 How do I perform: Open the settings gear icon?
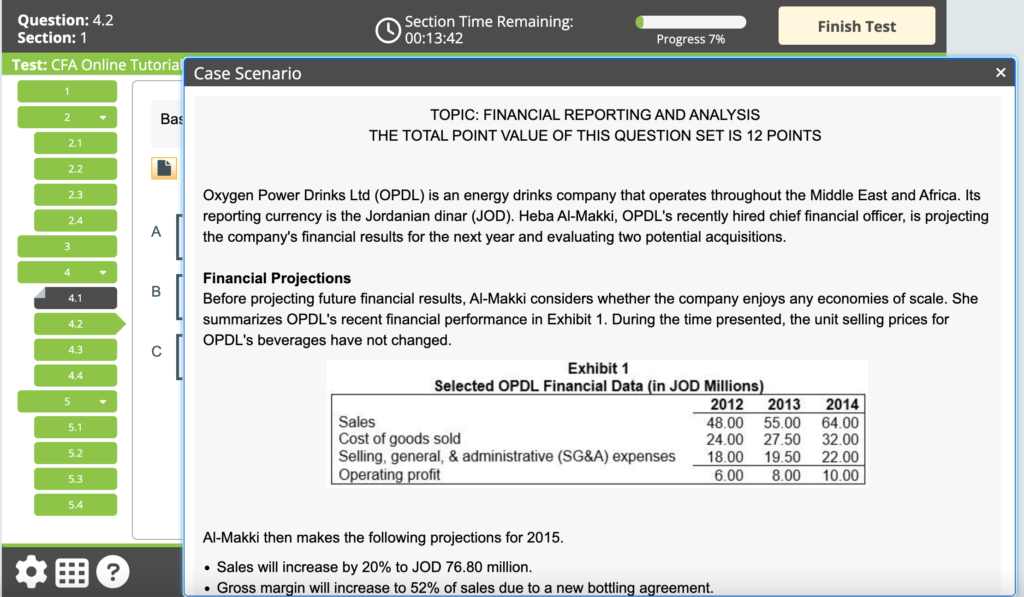(x=30, y=571)
